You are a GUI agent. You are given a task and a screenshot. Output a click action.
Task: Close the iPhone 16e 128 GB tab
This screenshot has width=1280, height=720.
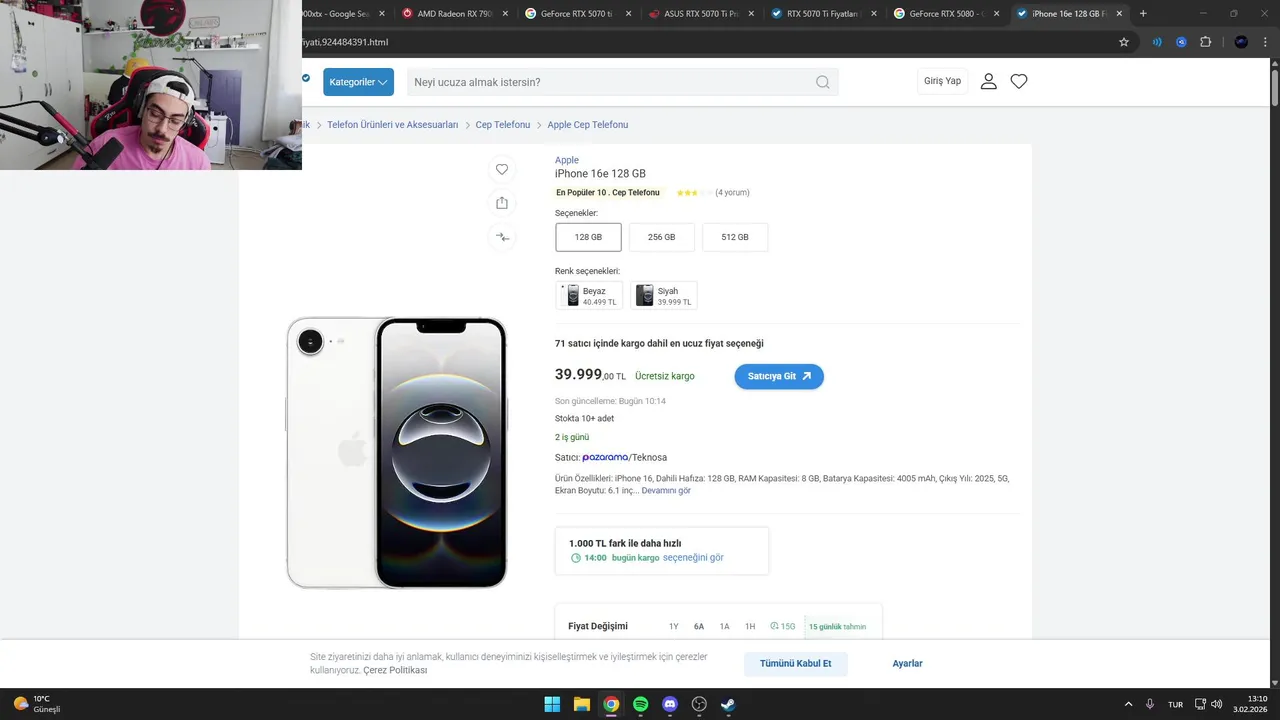[x=1120, y=14]
